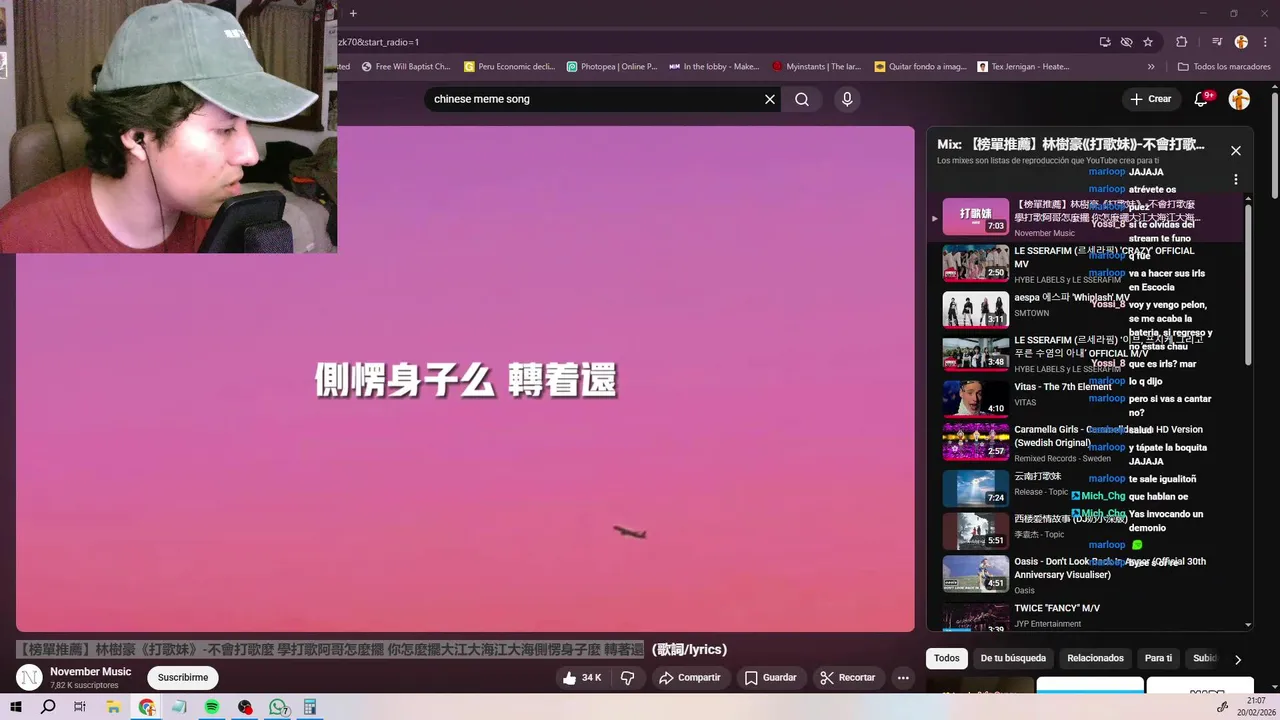Open the Mix playlist options menu
The image size is (1280, 720).
coord(1236,180)
